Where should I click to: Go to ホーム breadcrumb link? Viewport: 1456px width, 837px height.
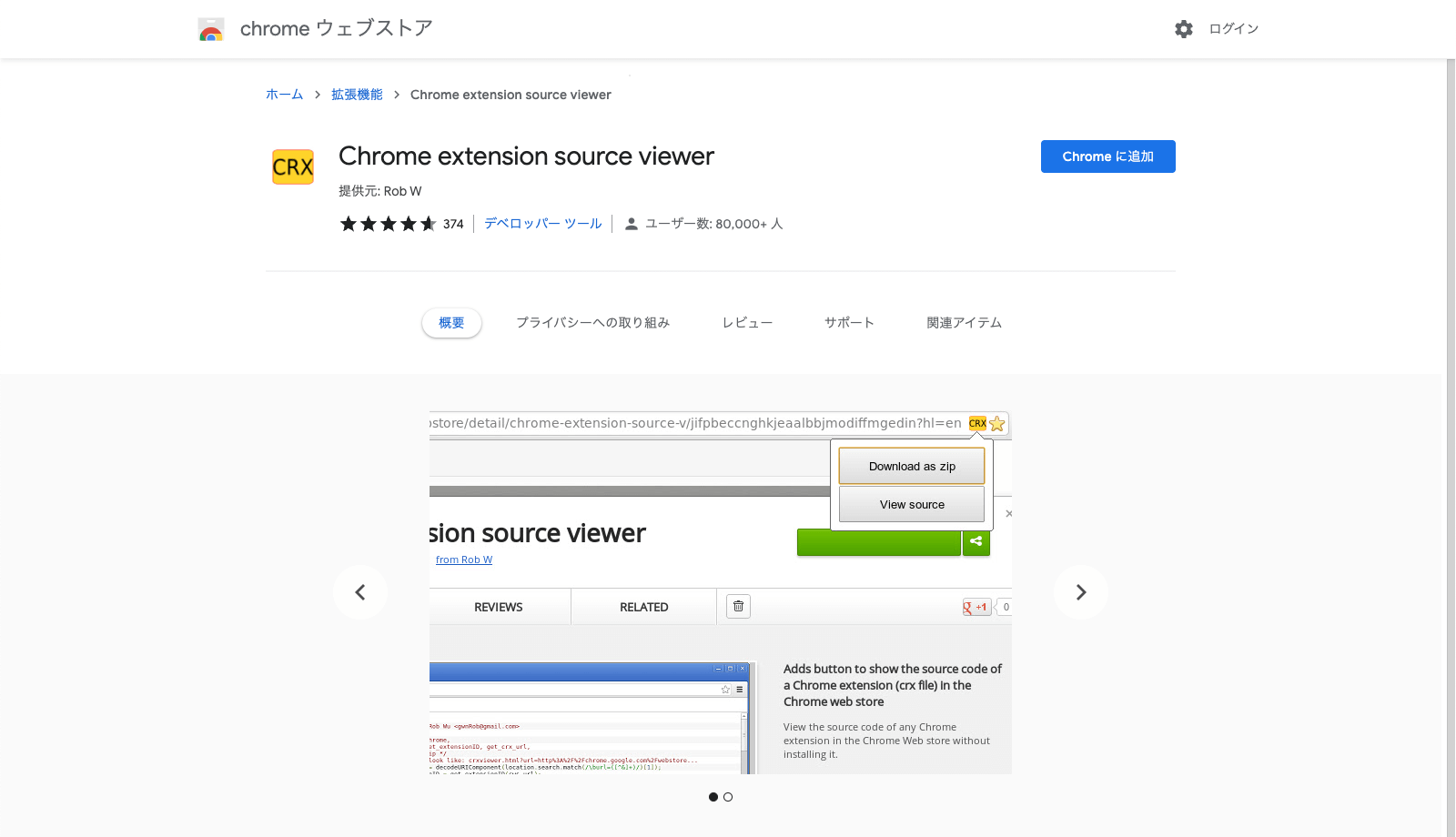pyautogui.click(x=284, y=95)
